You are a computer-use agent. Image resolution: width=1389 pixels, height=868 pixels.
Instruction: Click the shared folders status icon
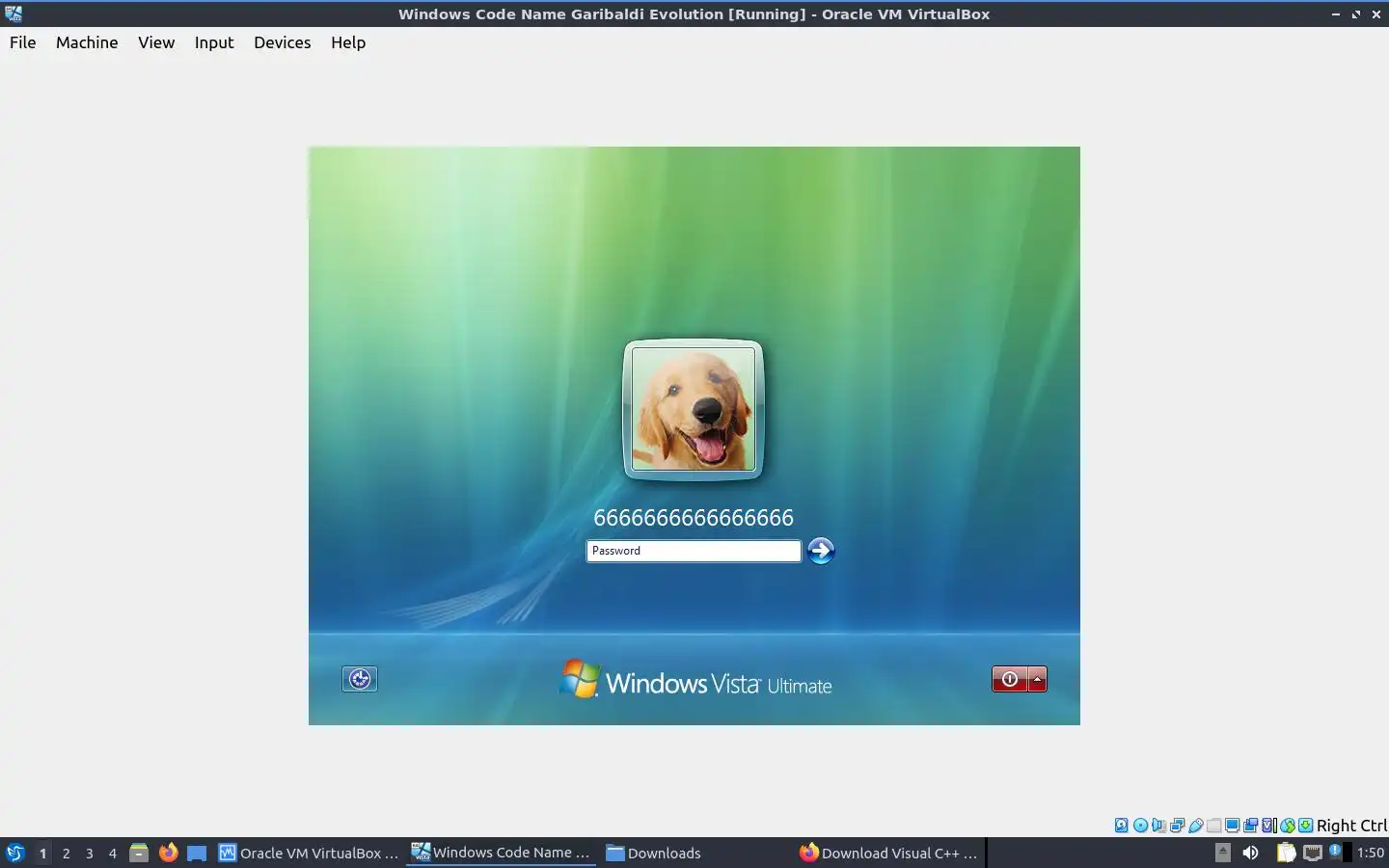(1213, 826)
